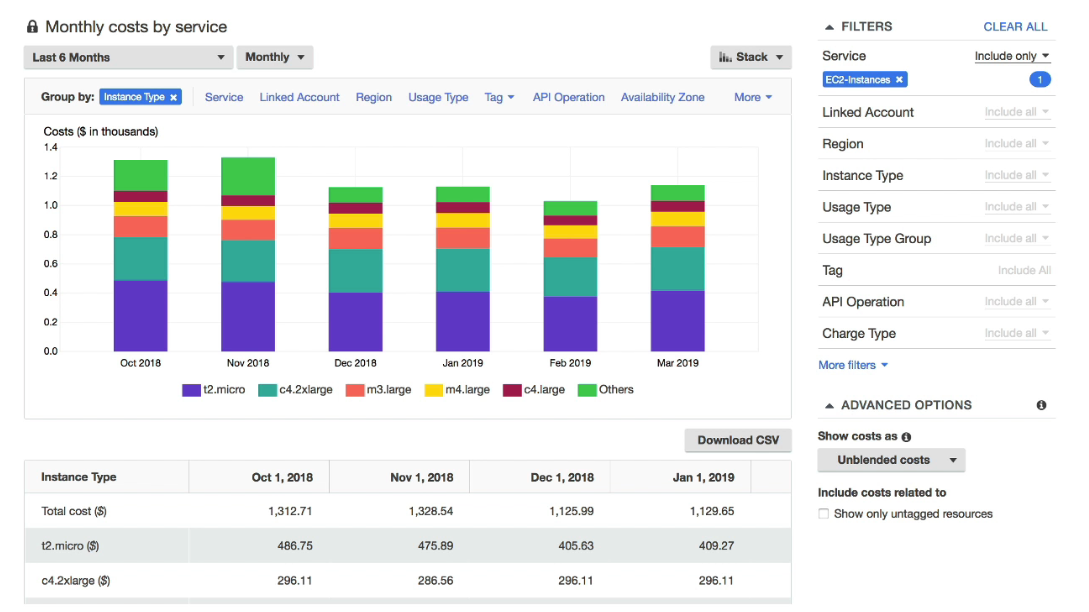Open Service Include only dropdown
1089x612 pixels.
(1012, 56)
